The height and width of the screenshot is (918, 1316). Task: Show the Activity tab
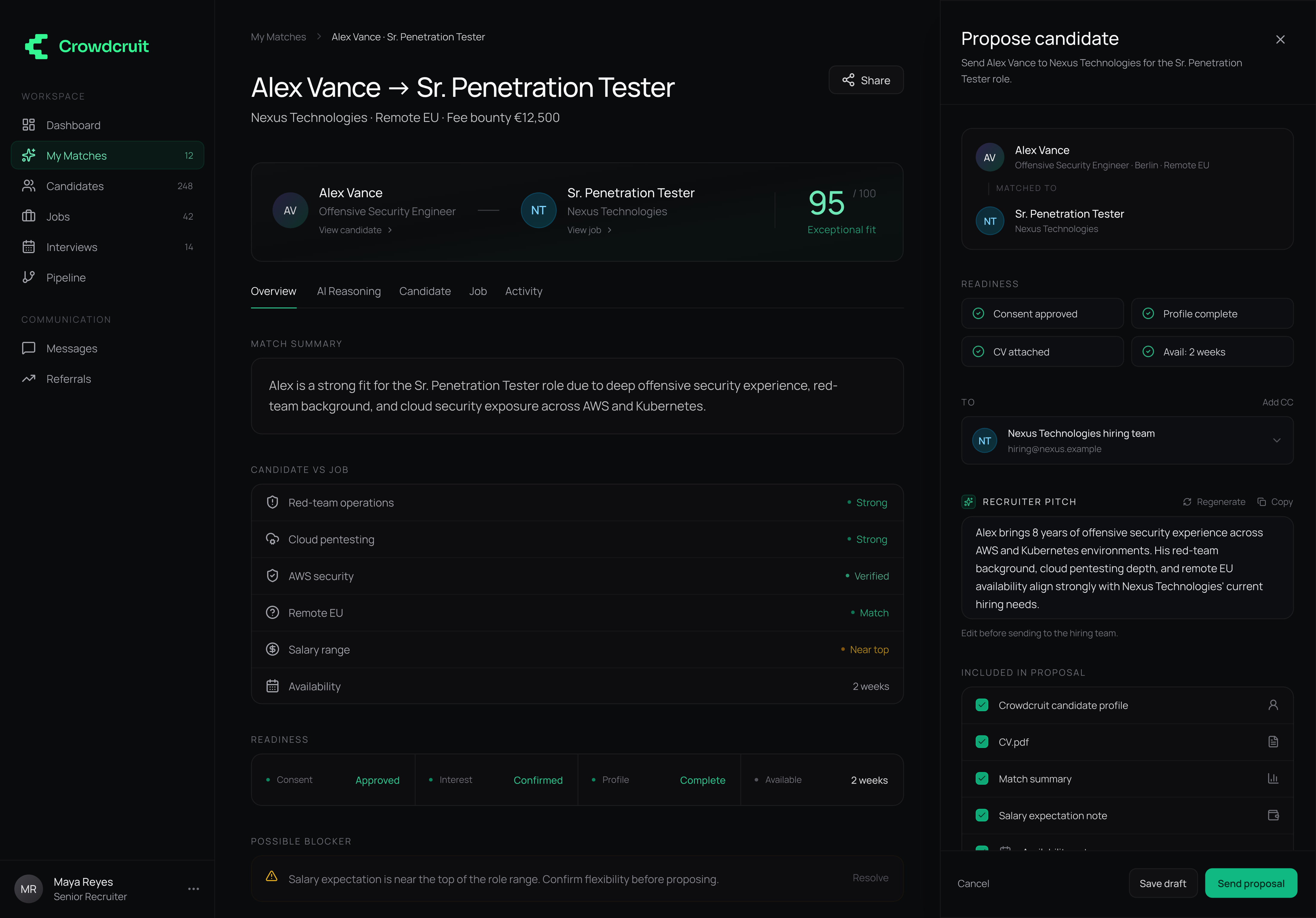pos(523,291)
